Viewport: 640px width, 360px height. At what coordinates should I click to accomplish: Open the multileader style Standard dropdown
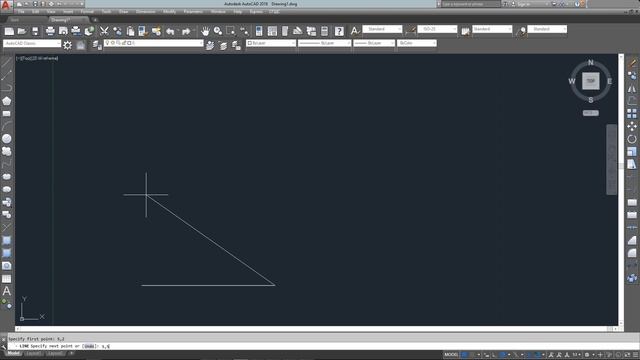click(547, 29)
